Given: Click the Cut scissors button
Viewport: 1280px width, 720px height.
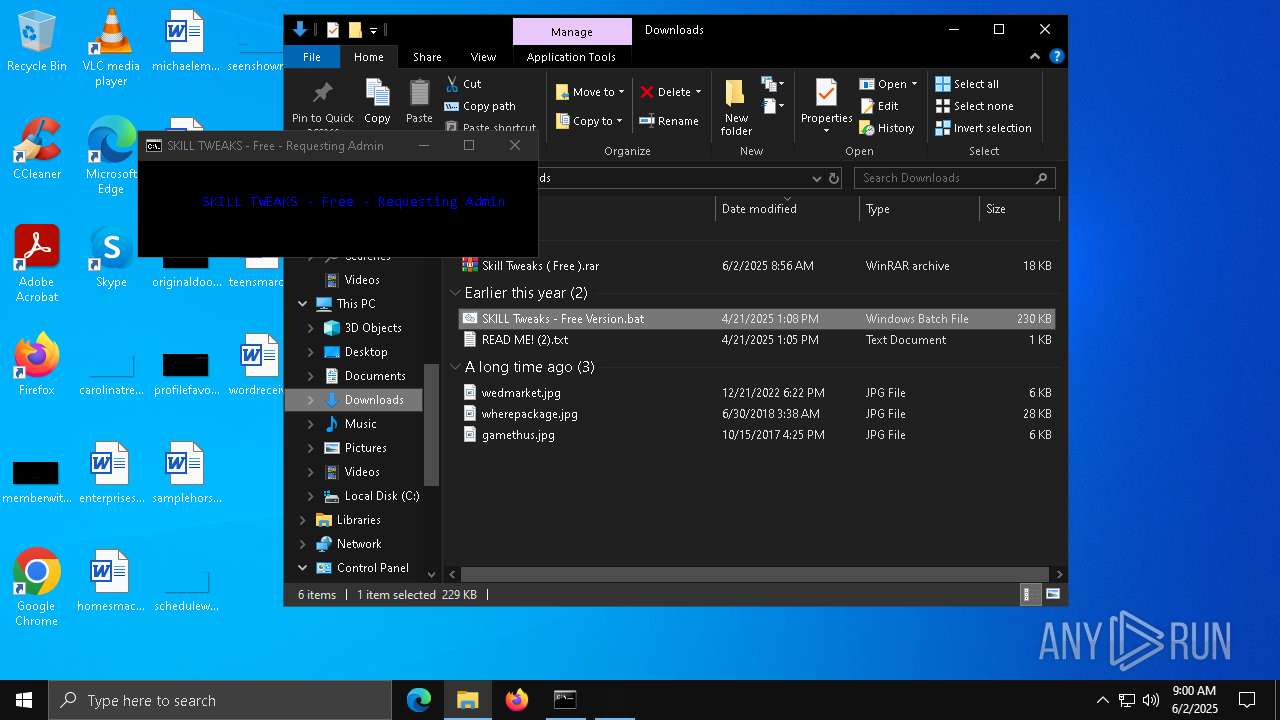Looking at the screenshot, I should [x=463, y=84].
